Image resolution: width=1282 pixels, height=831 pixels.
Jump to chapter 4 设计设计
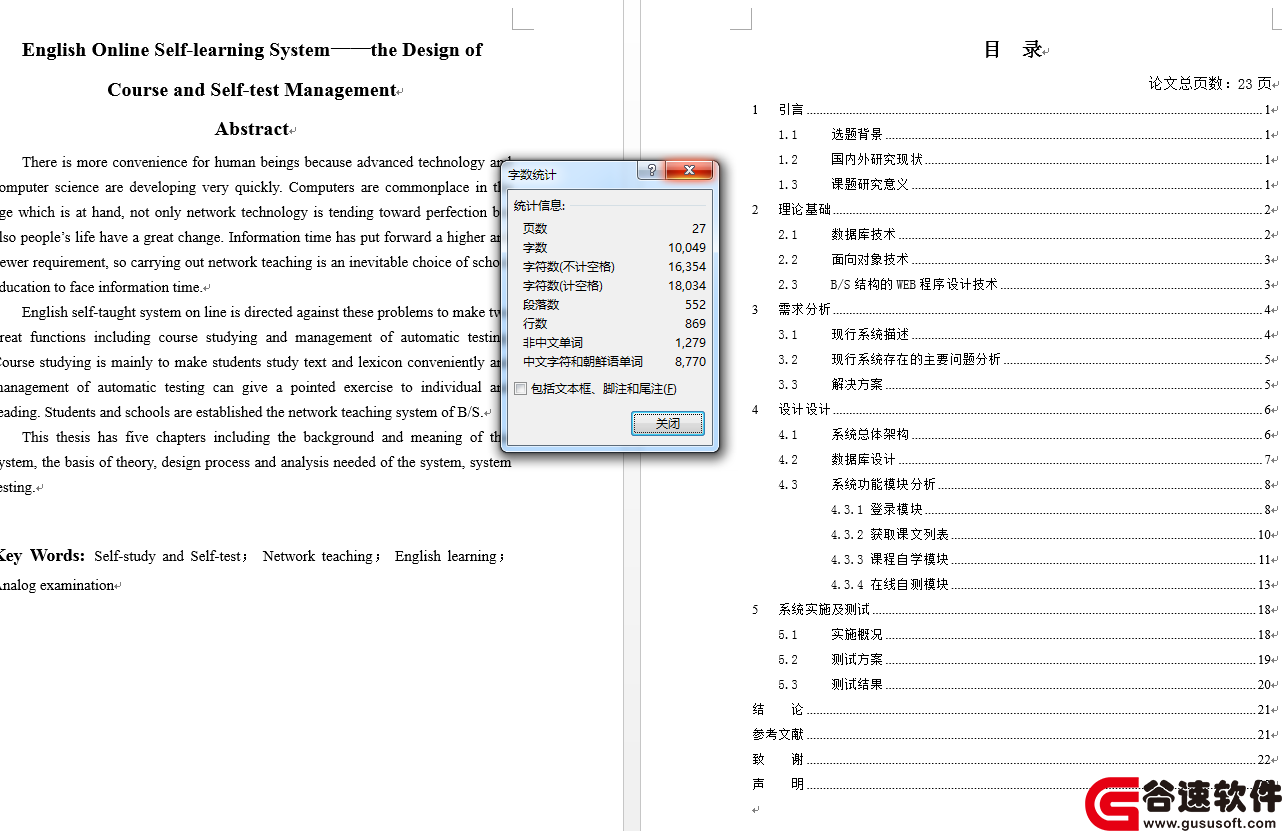coord(1012,410)
